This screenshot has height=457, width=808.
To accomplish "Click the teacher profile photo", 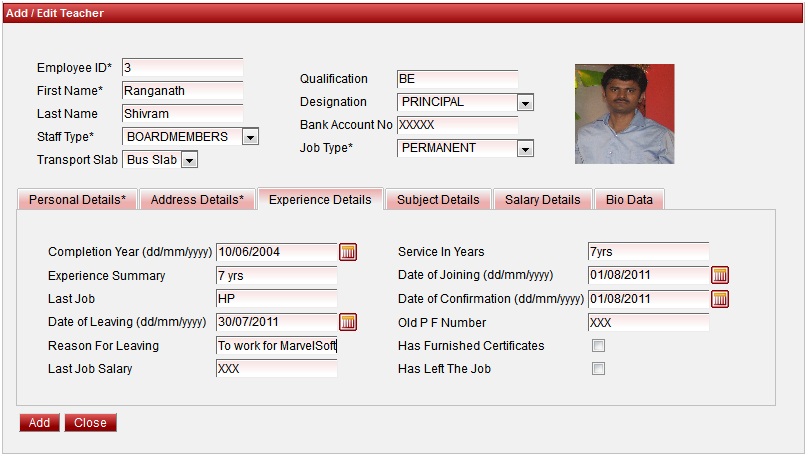I will (624, 114).
